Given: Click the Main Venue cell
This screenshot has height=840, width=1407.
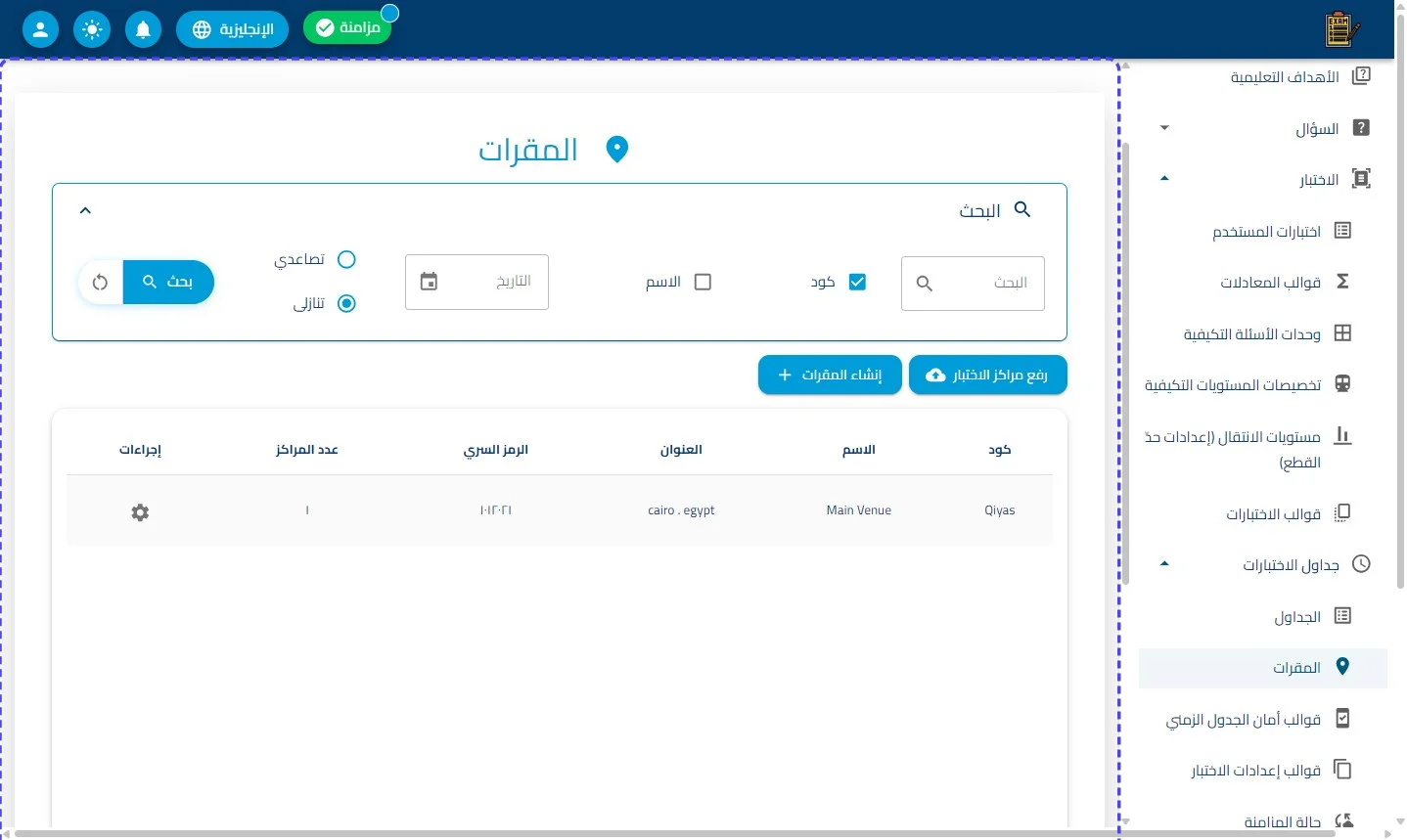Looking at the screenshot, I should coord(859,510).
